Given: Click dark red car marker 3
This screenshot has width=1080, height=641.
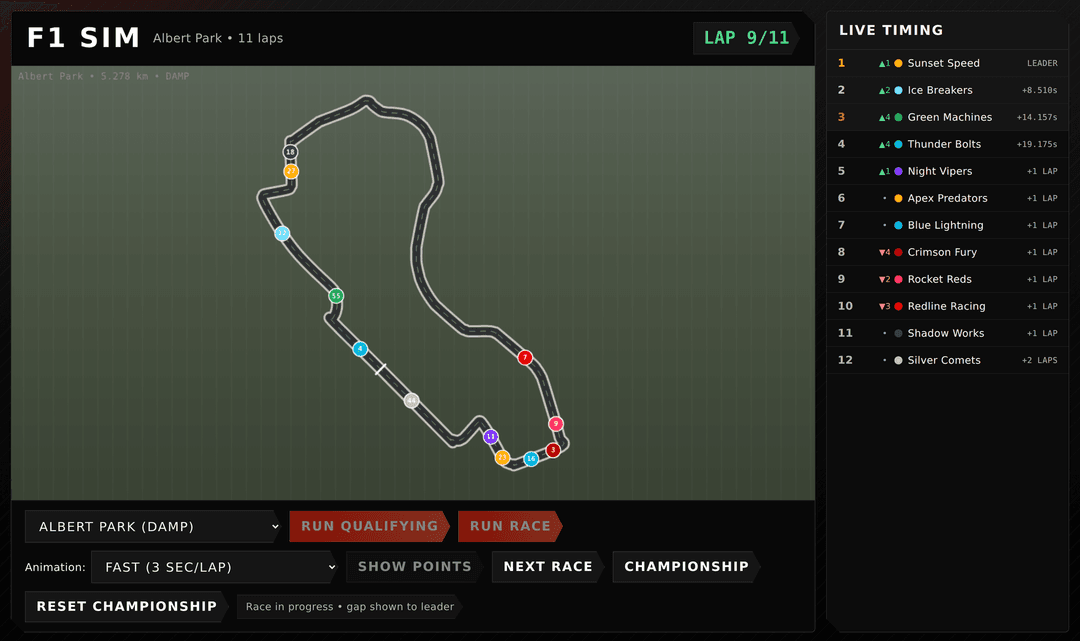Looking at the screenshot, I should click(x=552, y=450).
